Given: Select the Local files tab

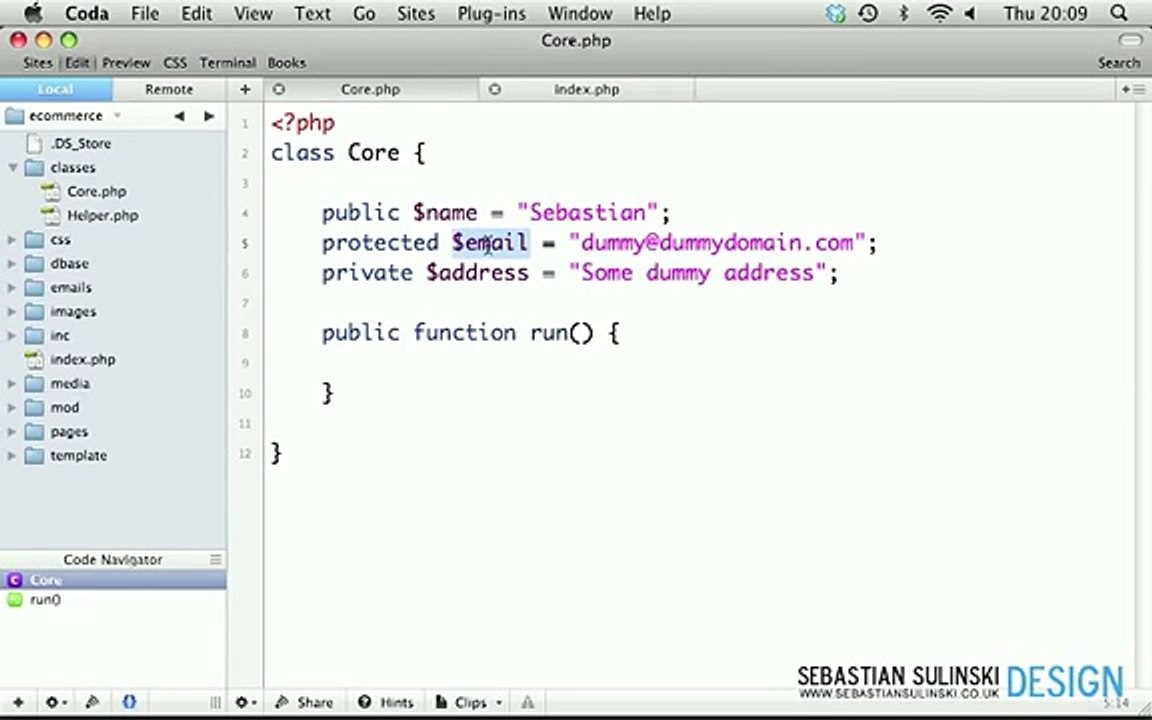Looking at the screenshot, I should (56, 89).
